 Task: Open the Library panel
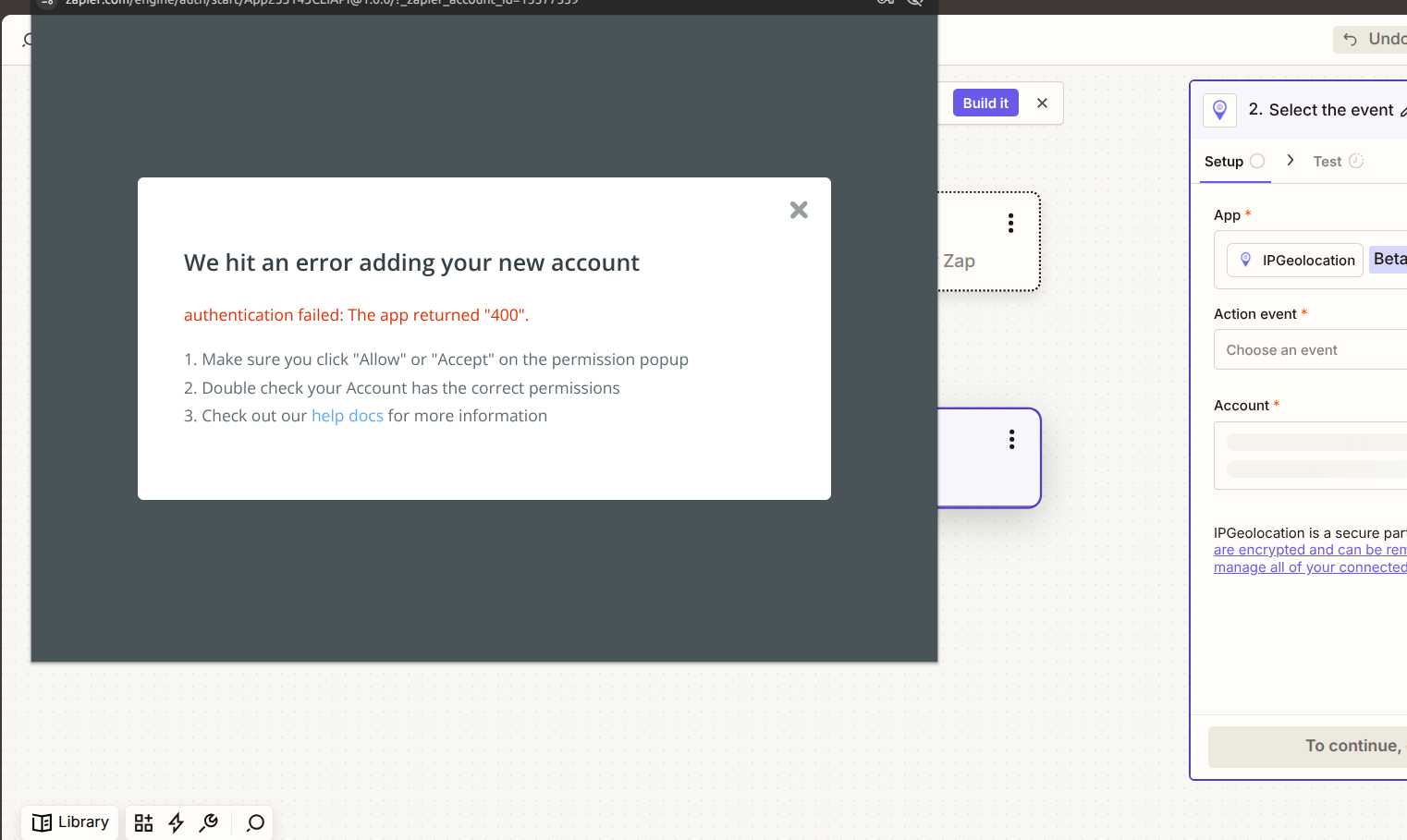70,822
